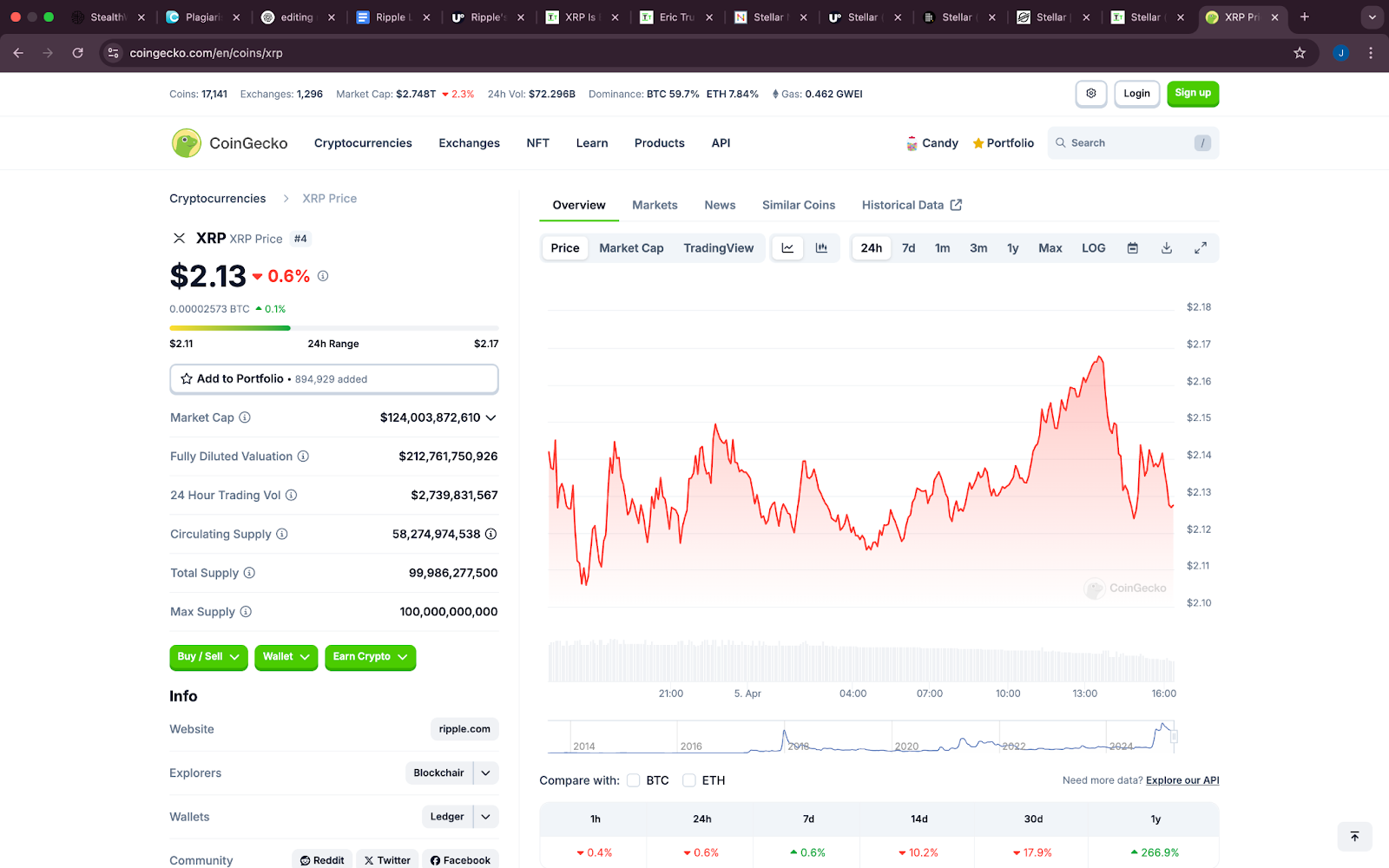Open the Cryptocurrencies nav menu

[x=363, y=143]
